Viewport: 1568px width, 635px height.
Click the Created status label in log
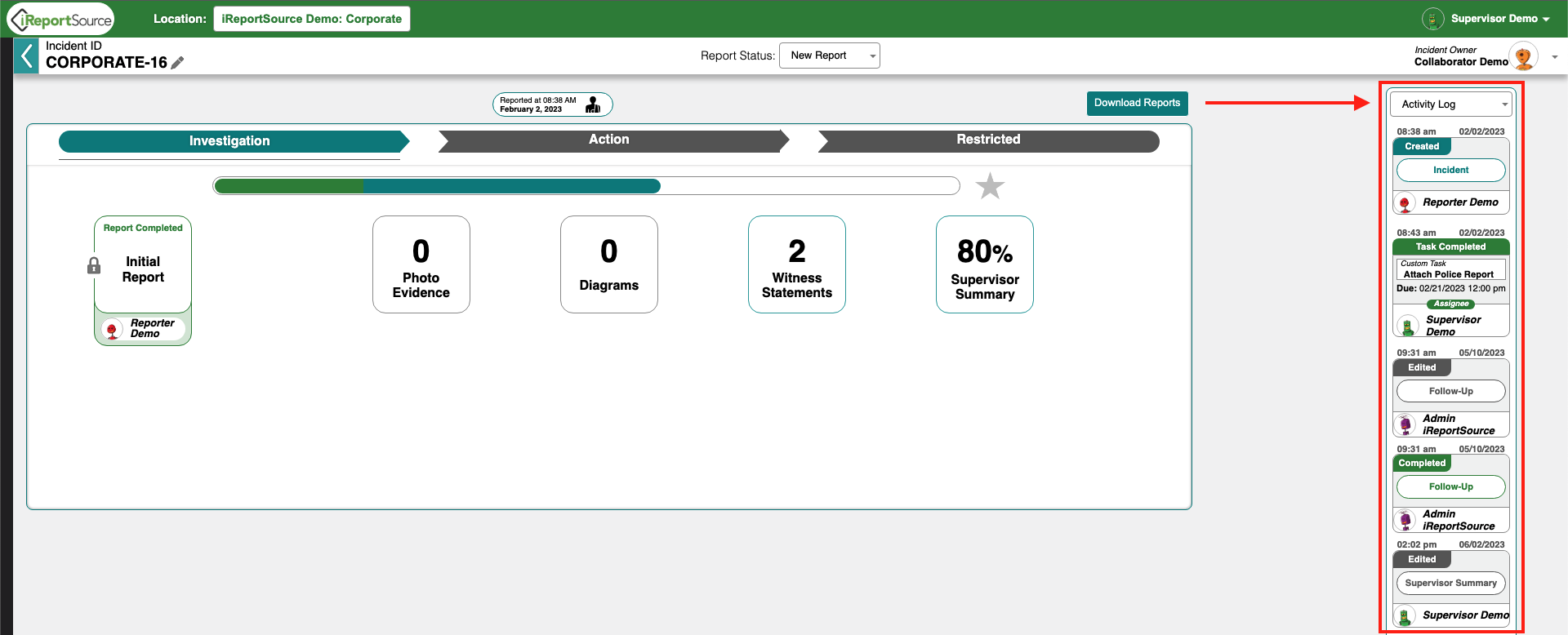point(1422,147)
